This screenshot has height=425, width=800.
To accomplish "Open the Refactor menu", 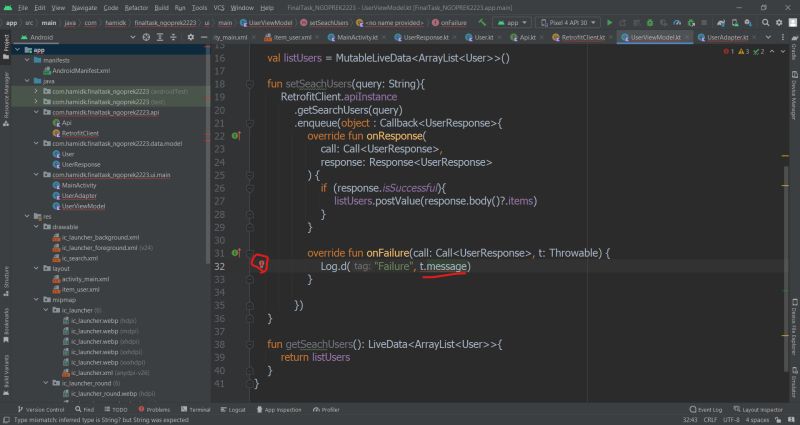I will click(x=136, y=8).
